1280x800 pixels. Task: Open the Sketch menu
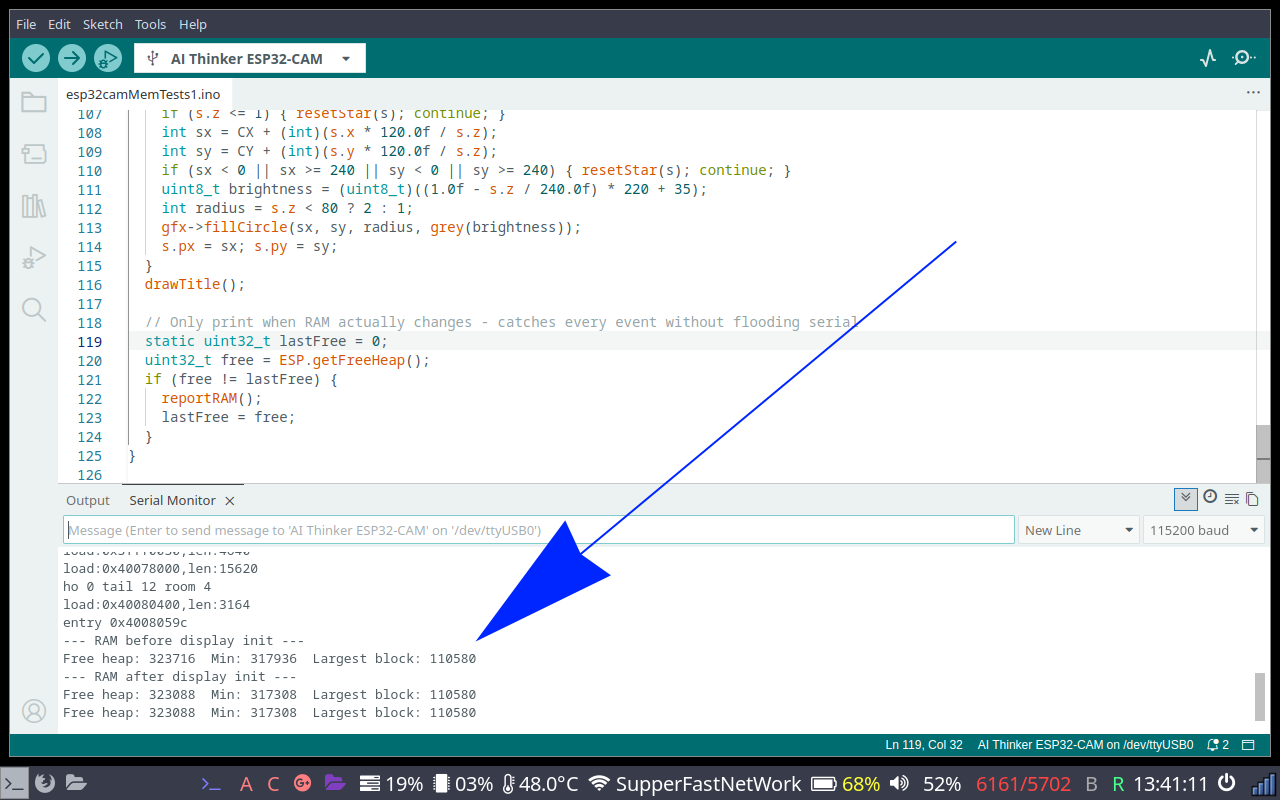pyautogui.click(x=102, y=24)
